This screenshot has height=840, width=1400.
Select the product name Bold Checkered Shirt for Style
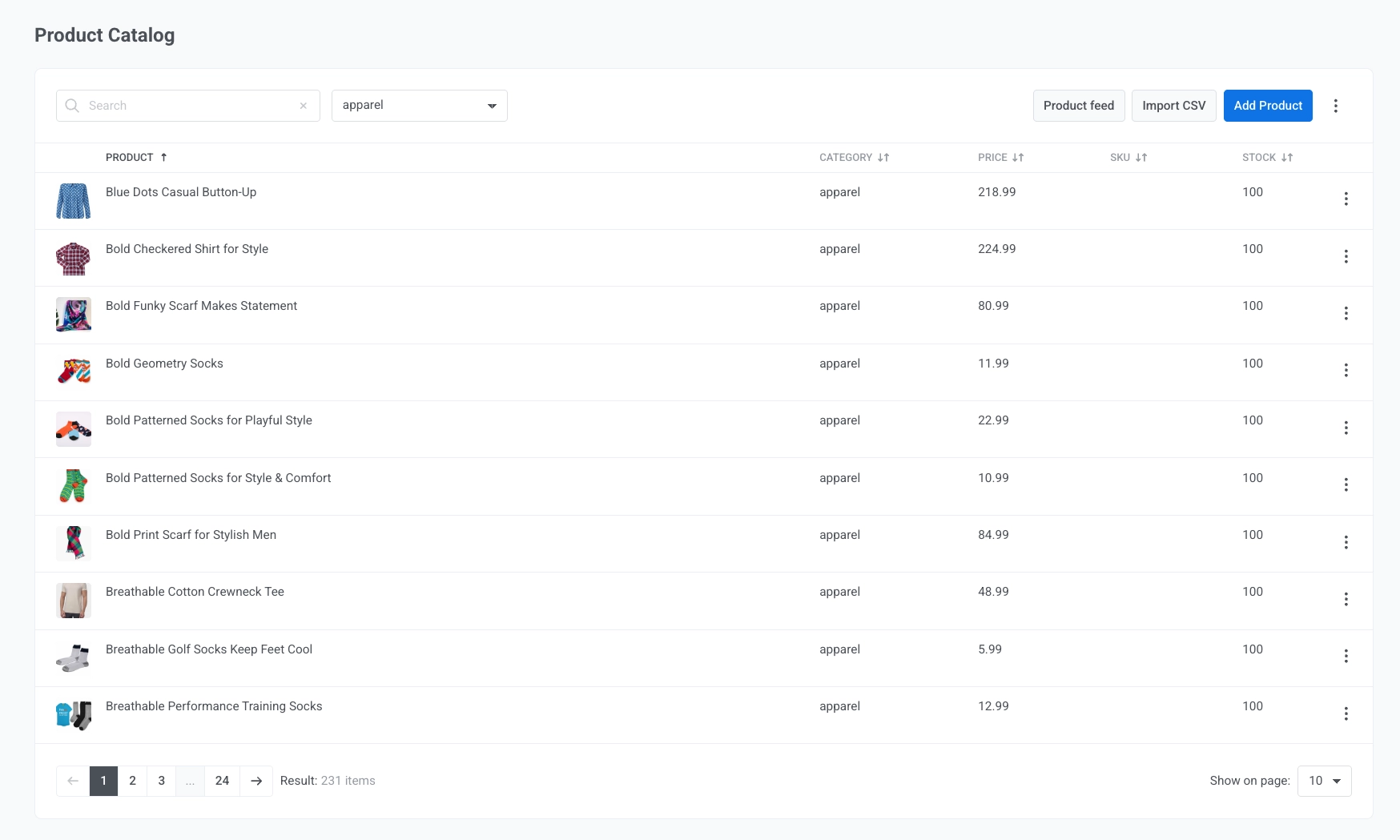click(187, 249)
